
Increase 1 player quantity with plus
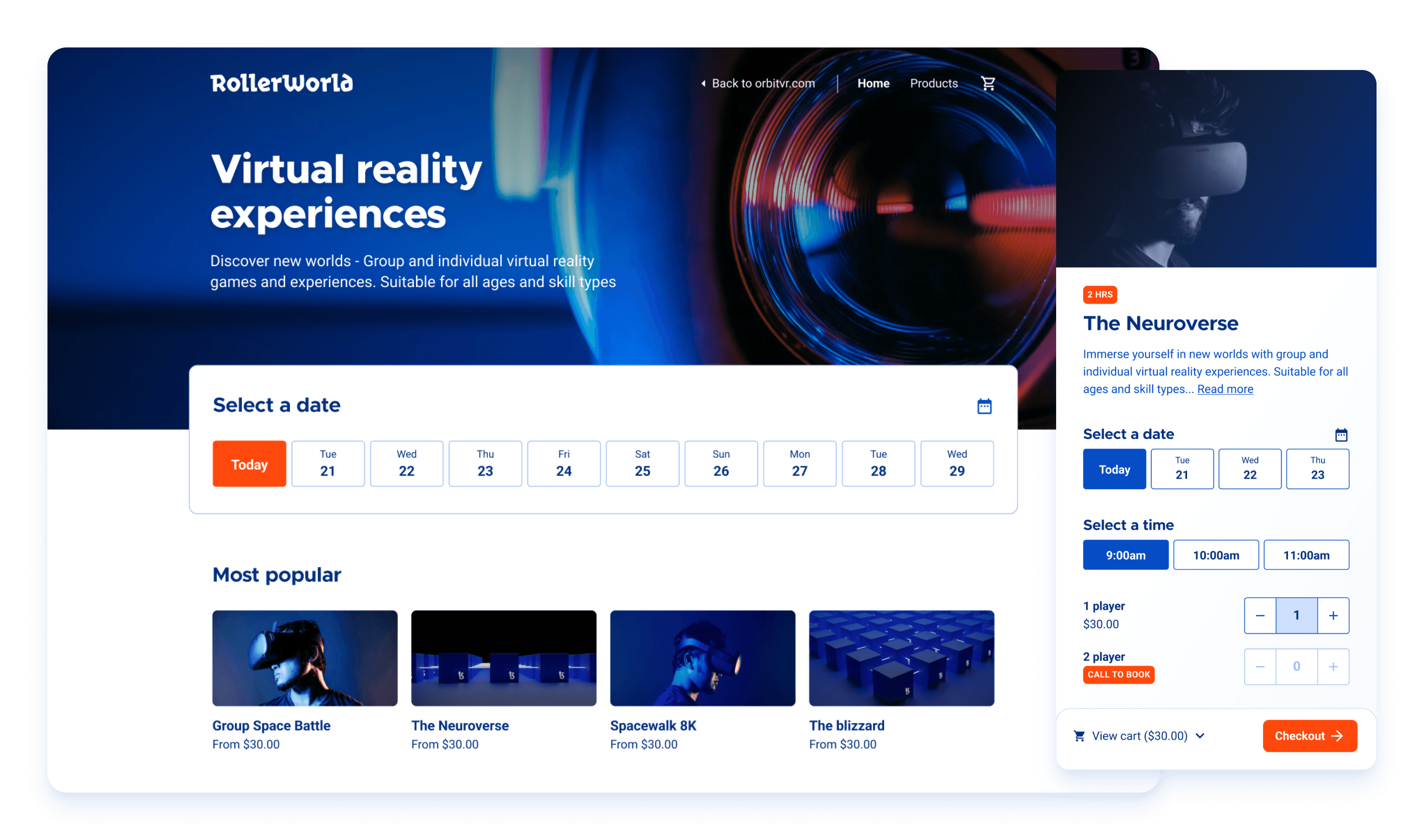pos(1333,615)
